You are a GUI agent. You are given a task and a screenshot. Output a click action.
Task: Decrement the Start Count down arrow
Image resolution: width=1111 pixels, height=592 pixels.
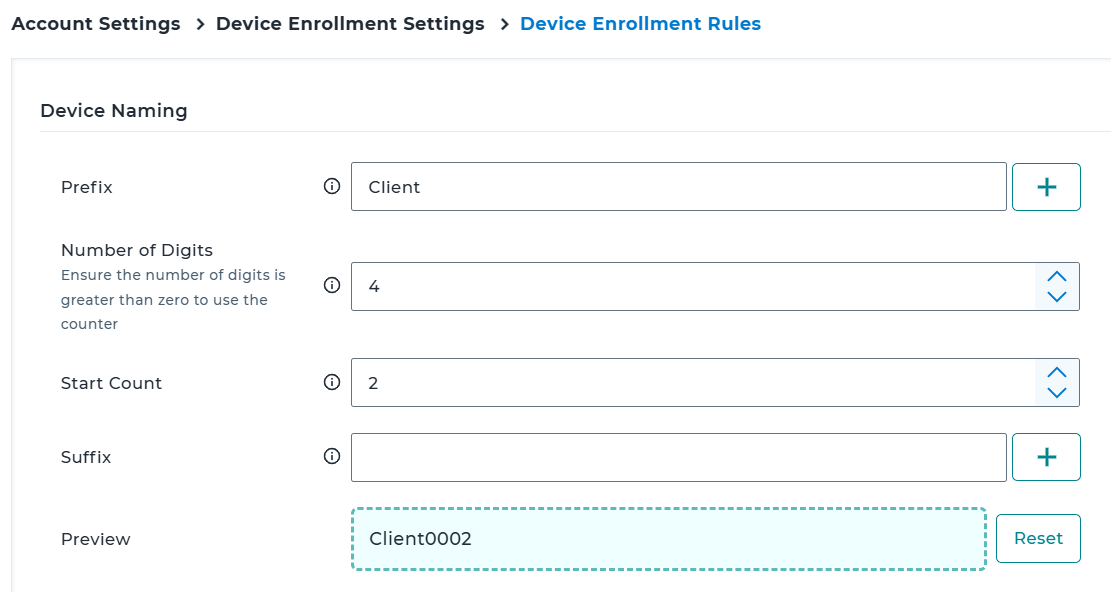pos(1057,393)
